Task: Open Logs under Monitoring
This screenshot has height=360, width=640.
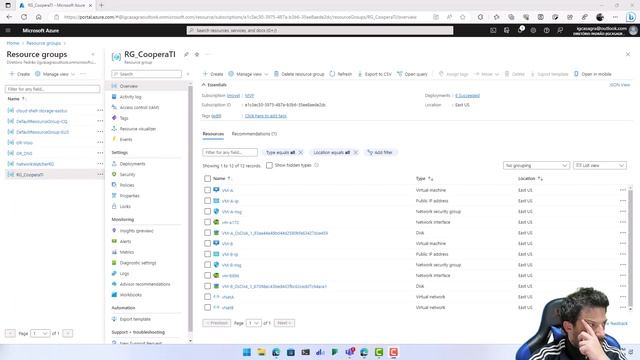Action: (124, 273)
